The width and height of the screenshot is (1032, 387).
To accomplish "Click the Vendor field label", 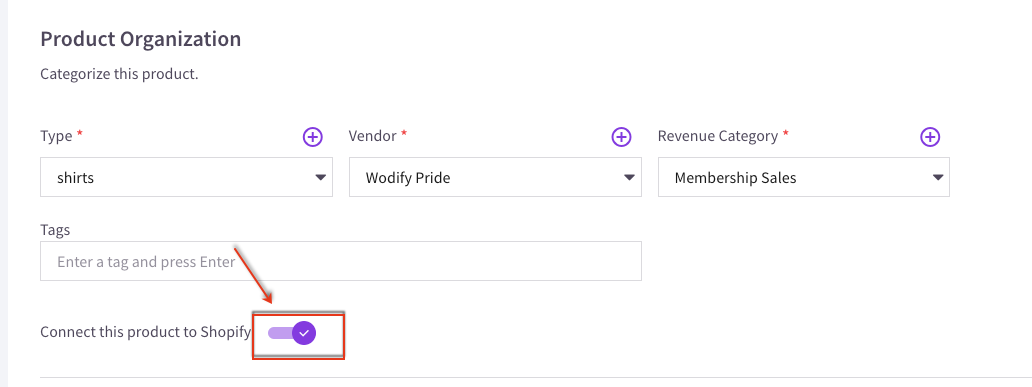I will pos(373,136).
